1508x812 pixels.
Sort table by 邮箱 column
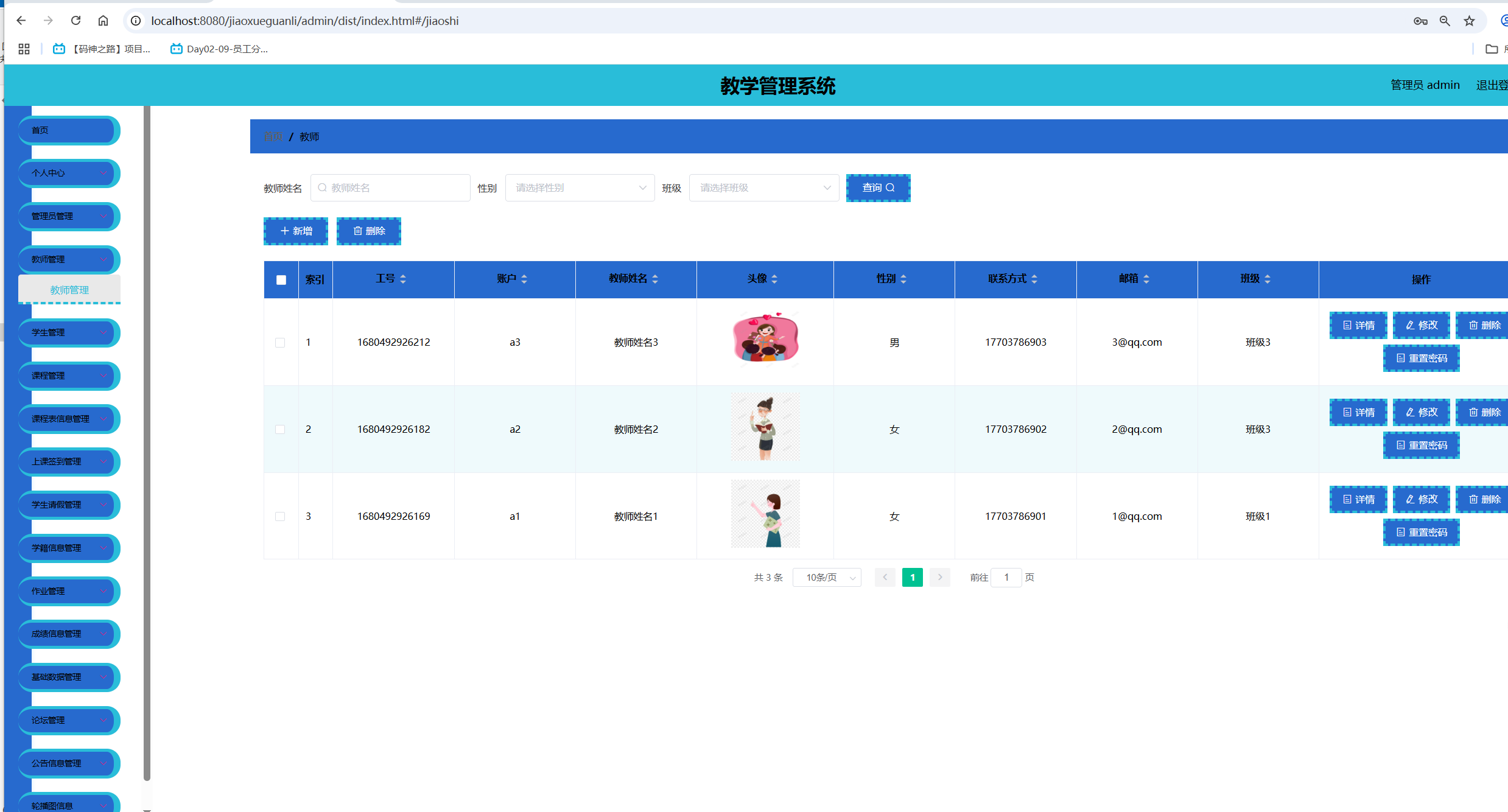click(x=1146, y=279)
